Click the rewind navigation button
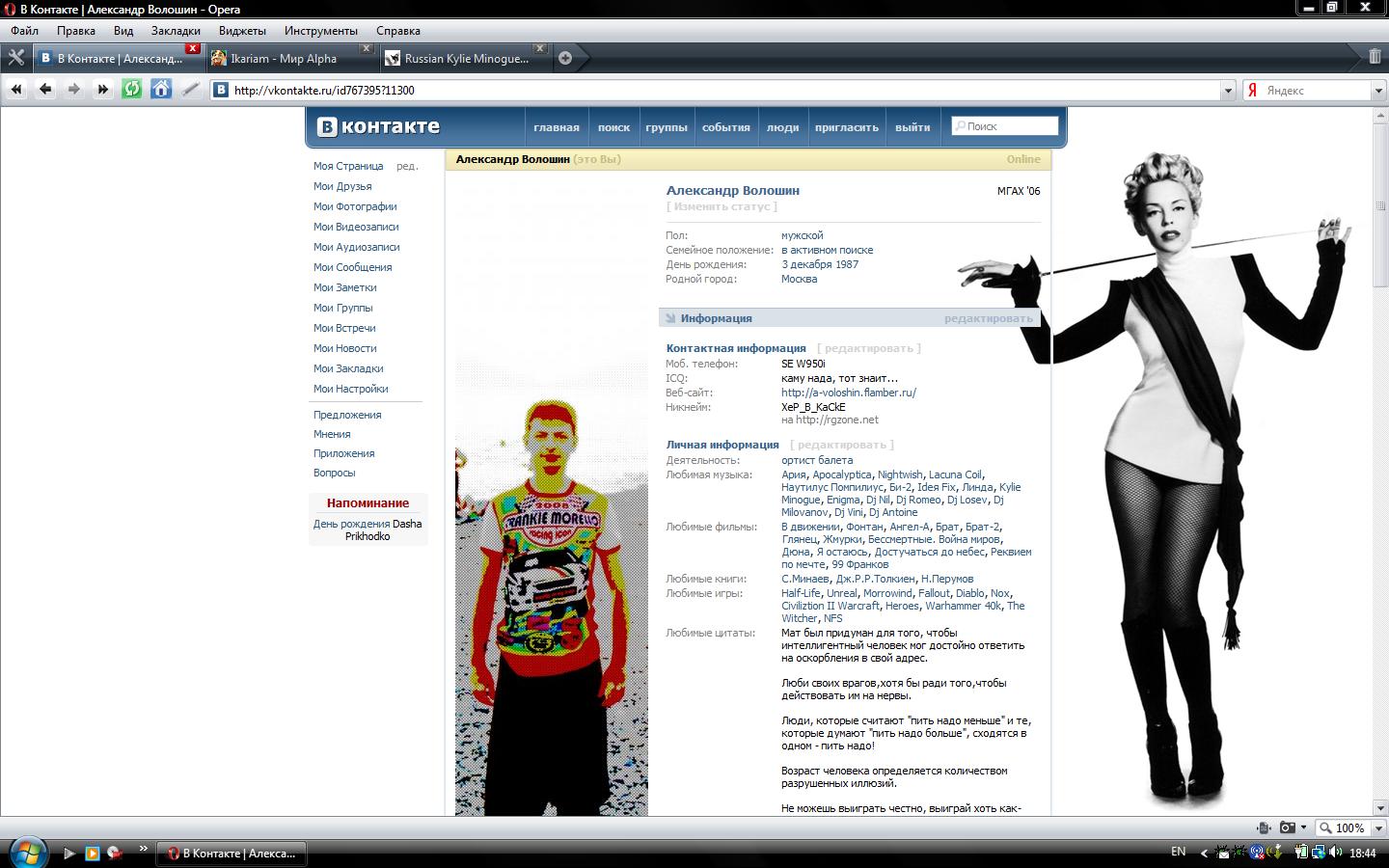The image size is (1389, 868). (16, 90)
